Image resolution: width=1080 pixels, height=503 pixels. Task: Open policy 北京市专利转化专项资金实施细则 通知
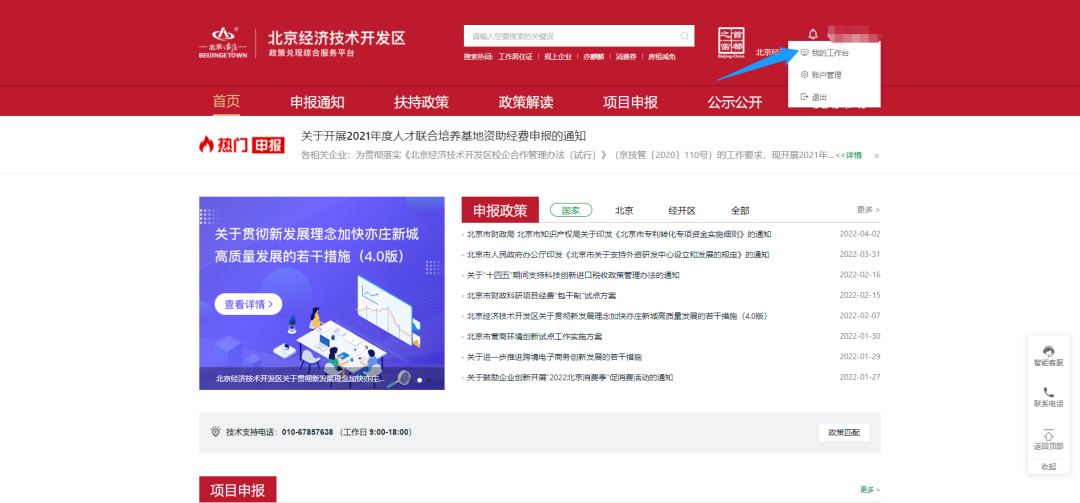pos(619,234)
